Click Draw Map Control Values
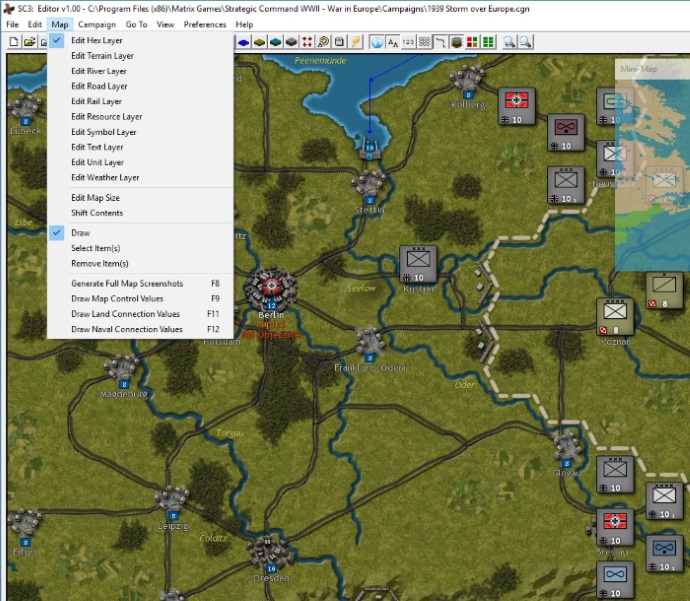690x601 pixels. coord(140,299)
